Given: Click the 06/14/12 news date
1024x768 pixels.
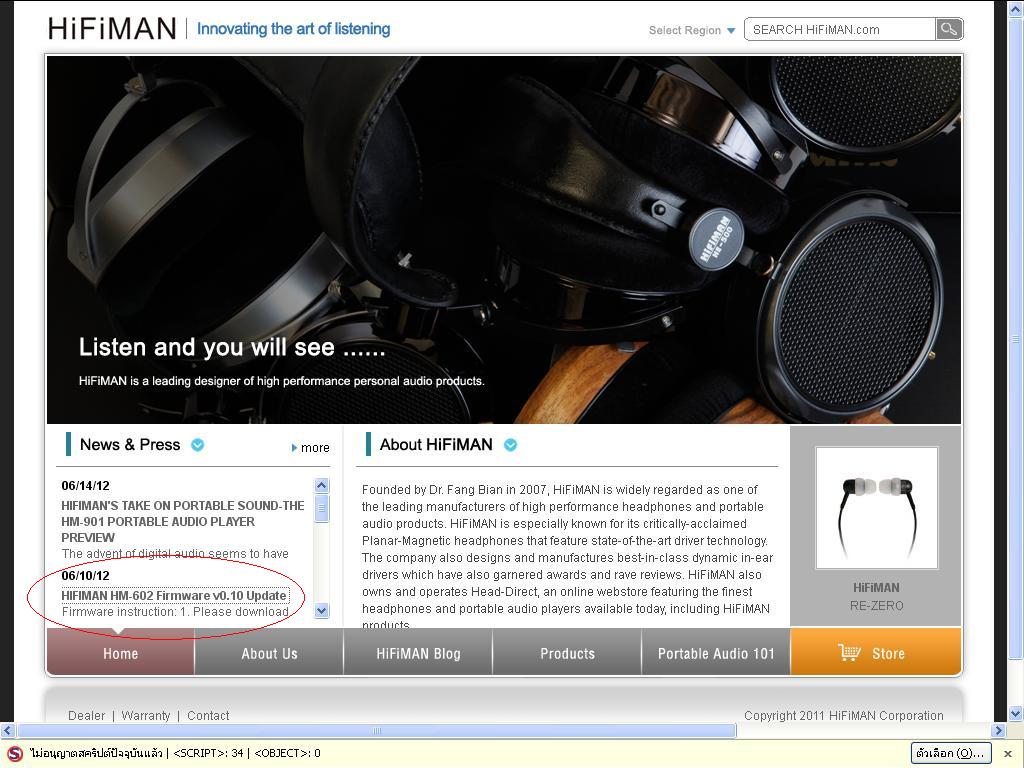Looking at the screenshot, I should click(86, 485).
